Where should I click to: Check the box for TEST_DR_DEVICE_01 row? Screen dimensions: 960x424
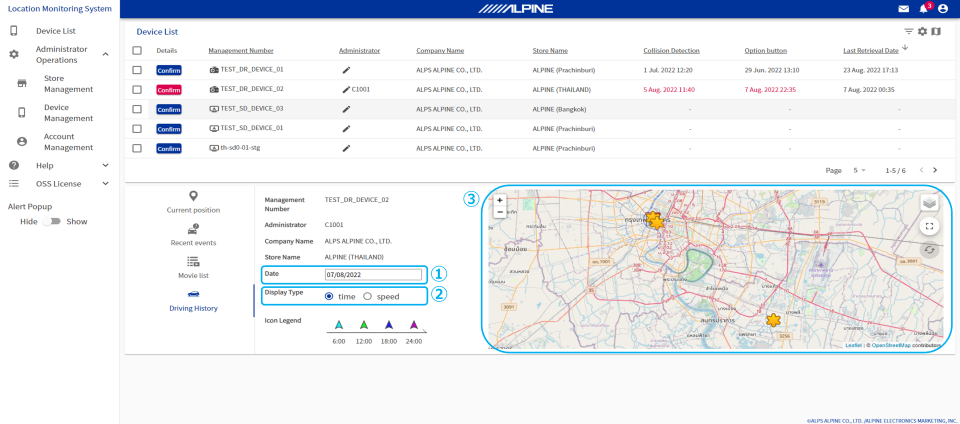coord(137,70)
